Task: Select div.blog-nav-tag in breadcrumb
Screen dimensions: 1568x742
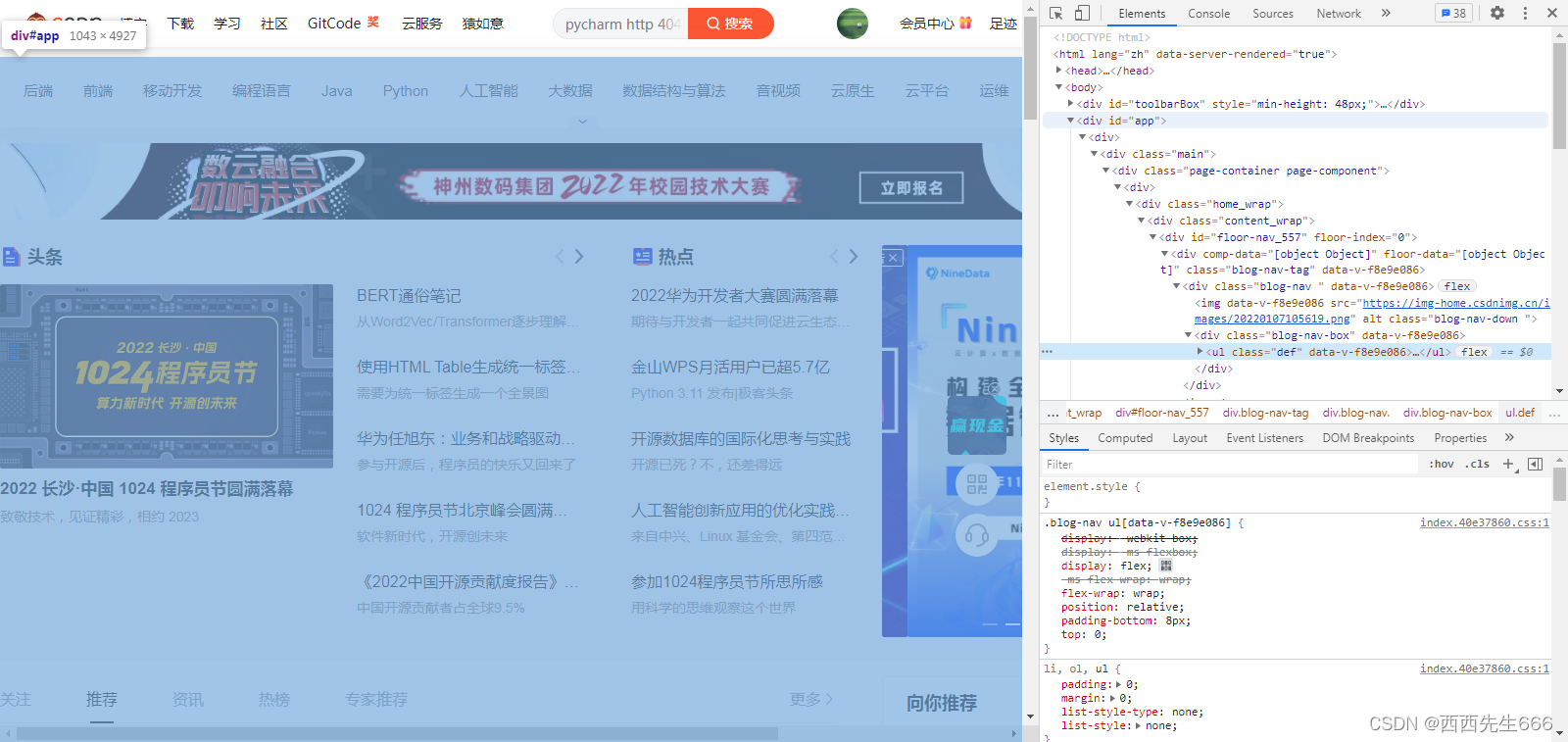Action: 1265,413
